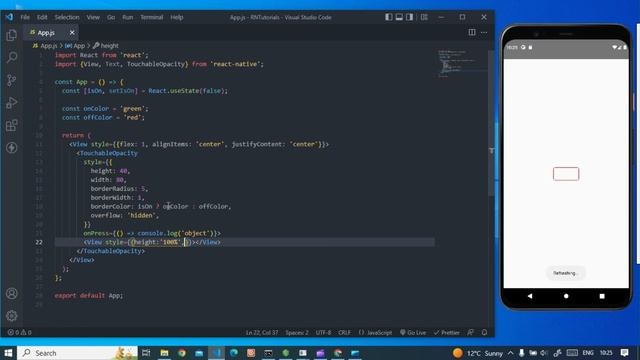Viewport: 640px width, 360px height.
Task: Open the Selection menu
Action: tap(67, 17)
